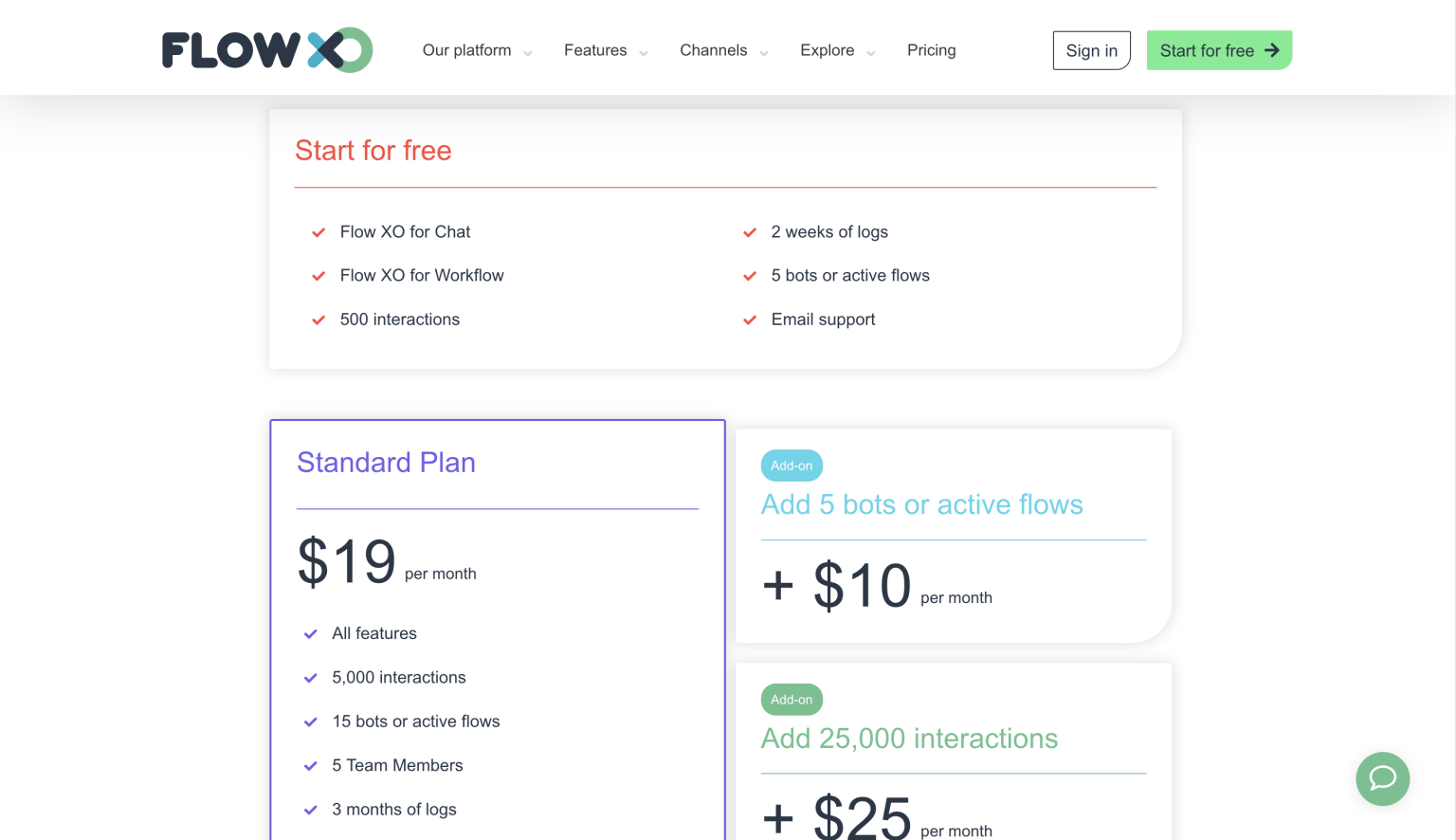This screenshot has width=1456, height=840.
Task: Click the Flow XO logo
Action: click(x=266, y=50)
